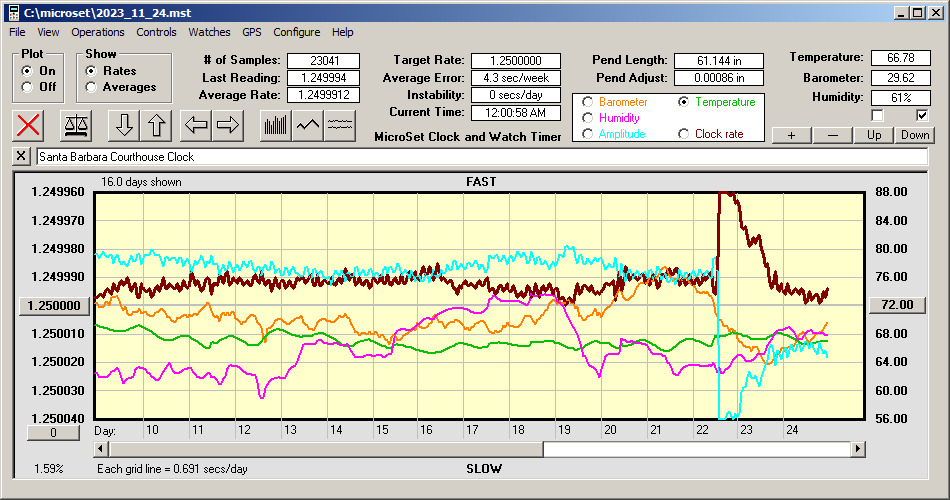Click the small X beside clock name
950x500 pixels.
pos(21,156)
